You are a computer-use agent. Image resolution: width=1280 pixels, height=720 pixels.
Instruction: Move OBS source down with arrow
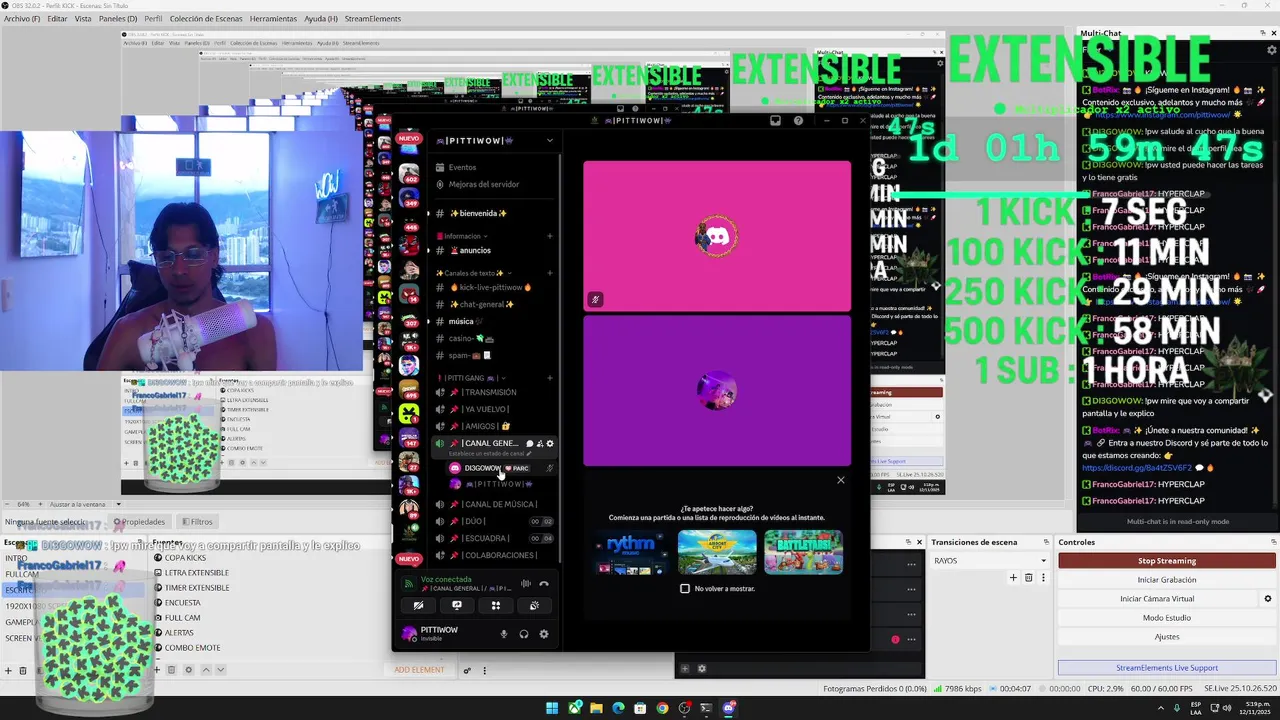[220, 670]
